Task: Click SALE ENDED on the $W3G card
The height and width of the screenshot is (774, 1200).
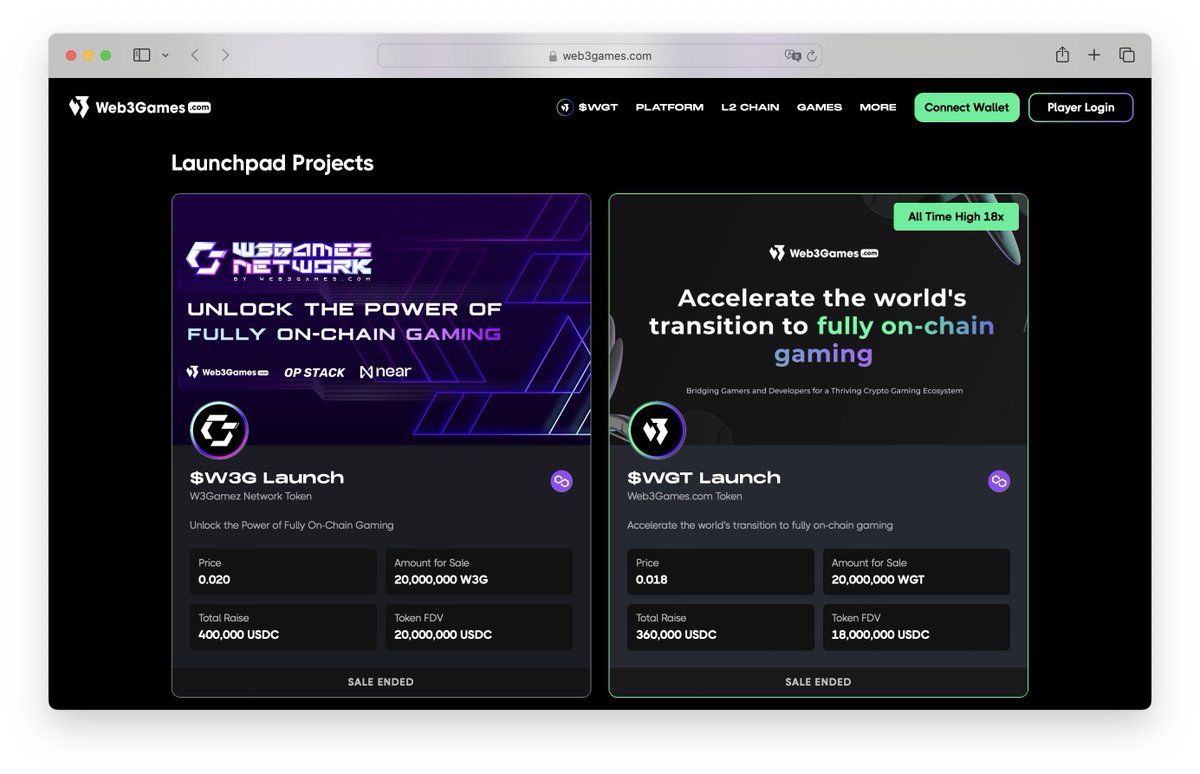Action: [x=381, y=682]
